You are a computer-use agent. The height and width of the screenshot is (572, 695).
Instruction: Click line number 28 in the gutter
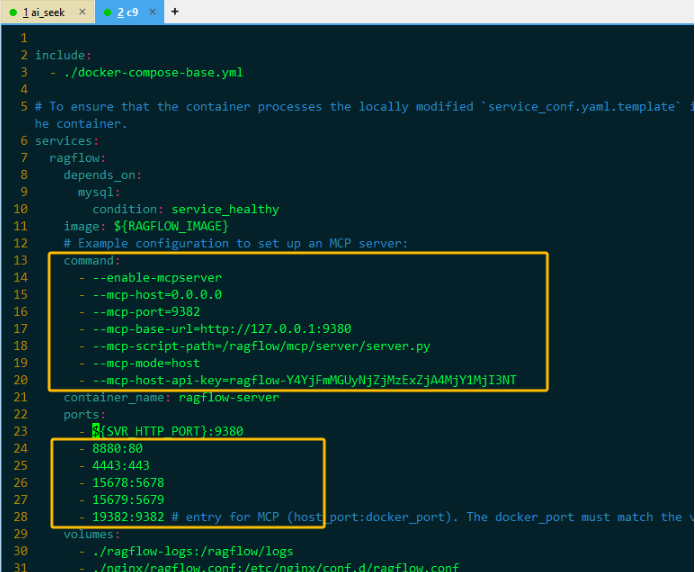pos(20,517)
